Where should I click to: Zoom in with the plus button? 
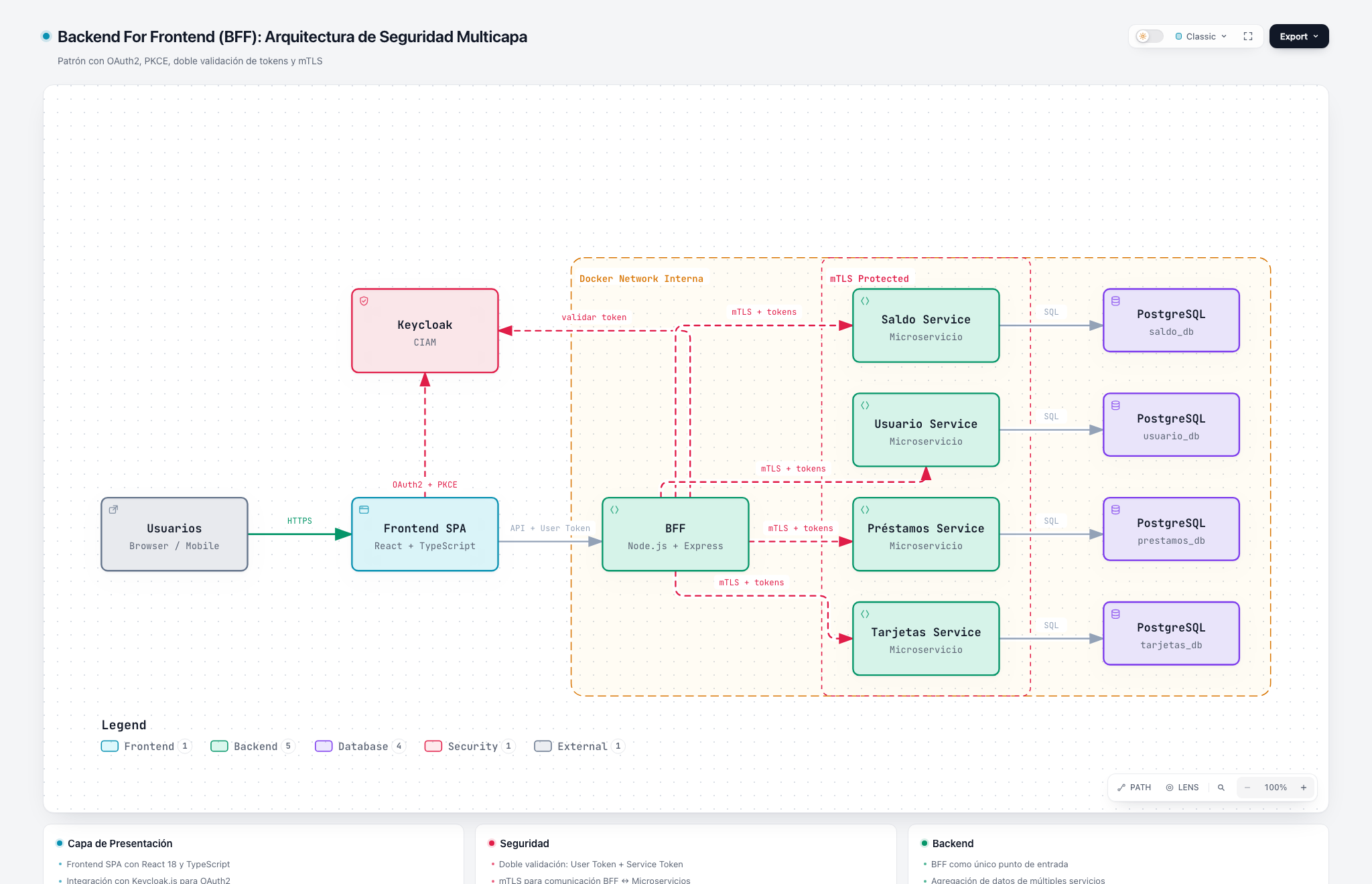coord(1304,788)
